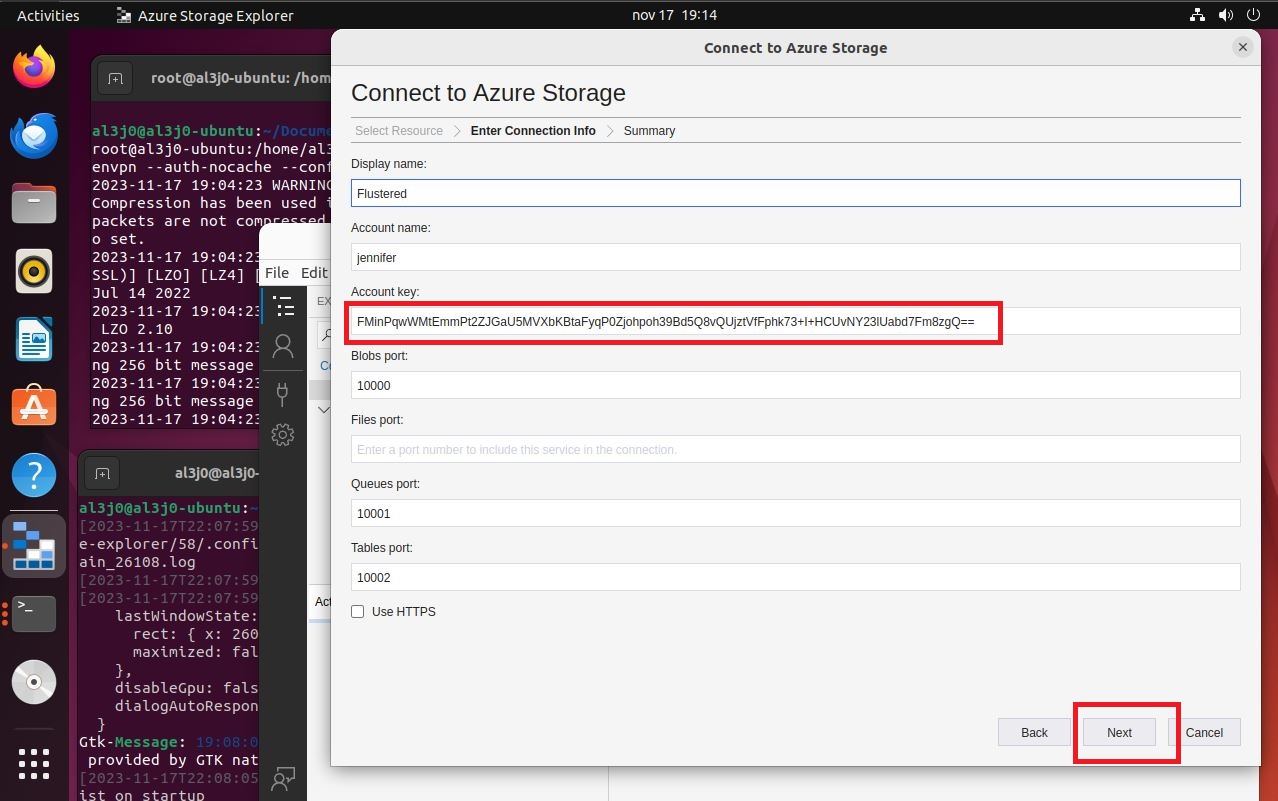
Task: Open Settings gear in Storage Explorer sidebar
Action: click(283, 434)
